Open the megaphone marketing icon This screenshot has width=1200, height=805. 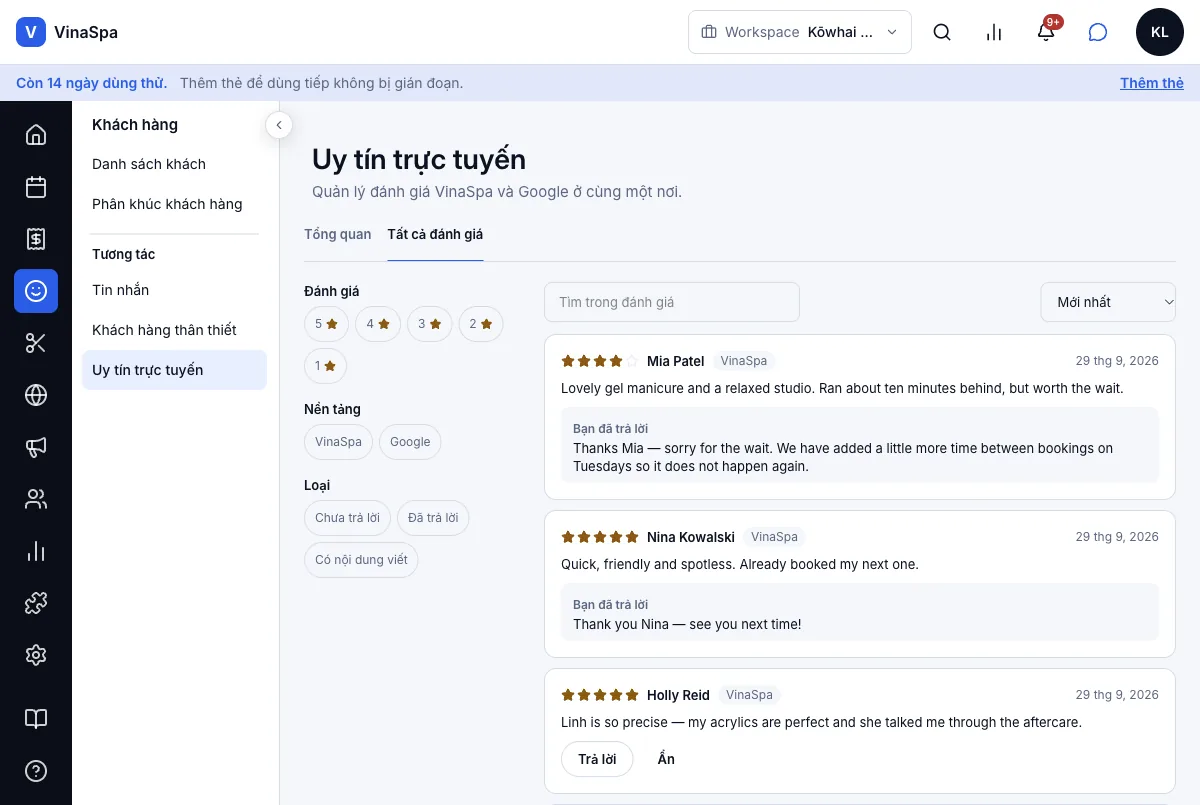tap(36, 447)
